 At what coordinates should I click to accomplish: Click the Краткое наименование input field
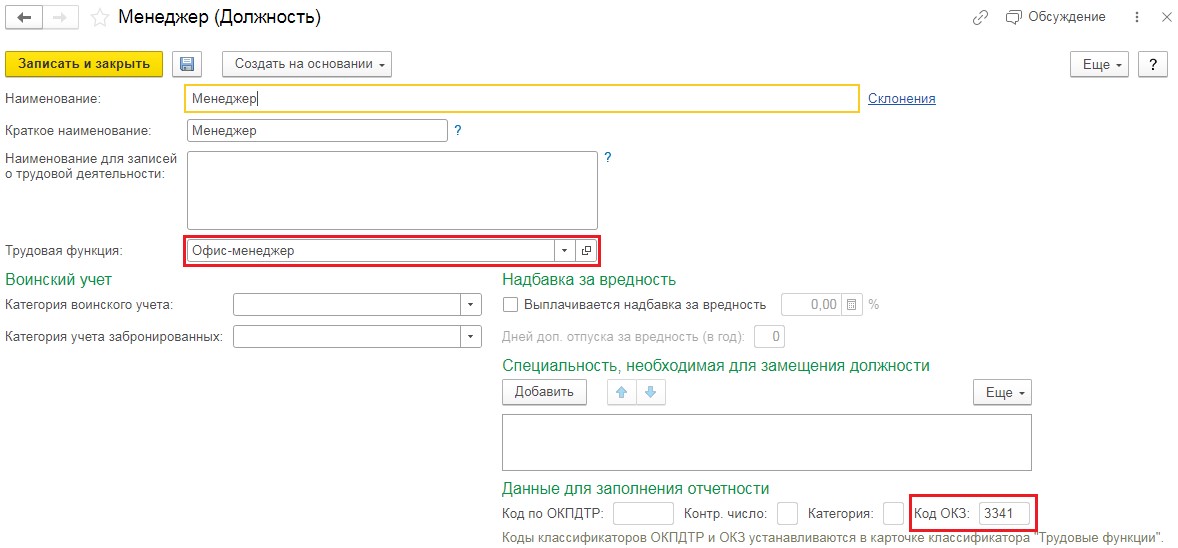pos(317,131)
